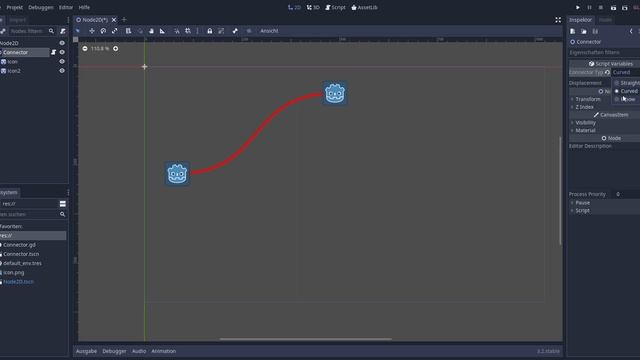
Task: Open the Ausgabe bottom panel
Action: coord(86,351)
